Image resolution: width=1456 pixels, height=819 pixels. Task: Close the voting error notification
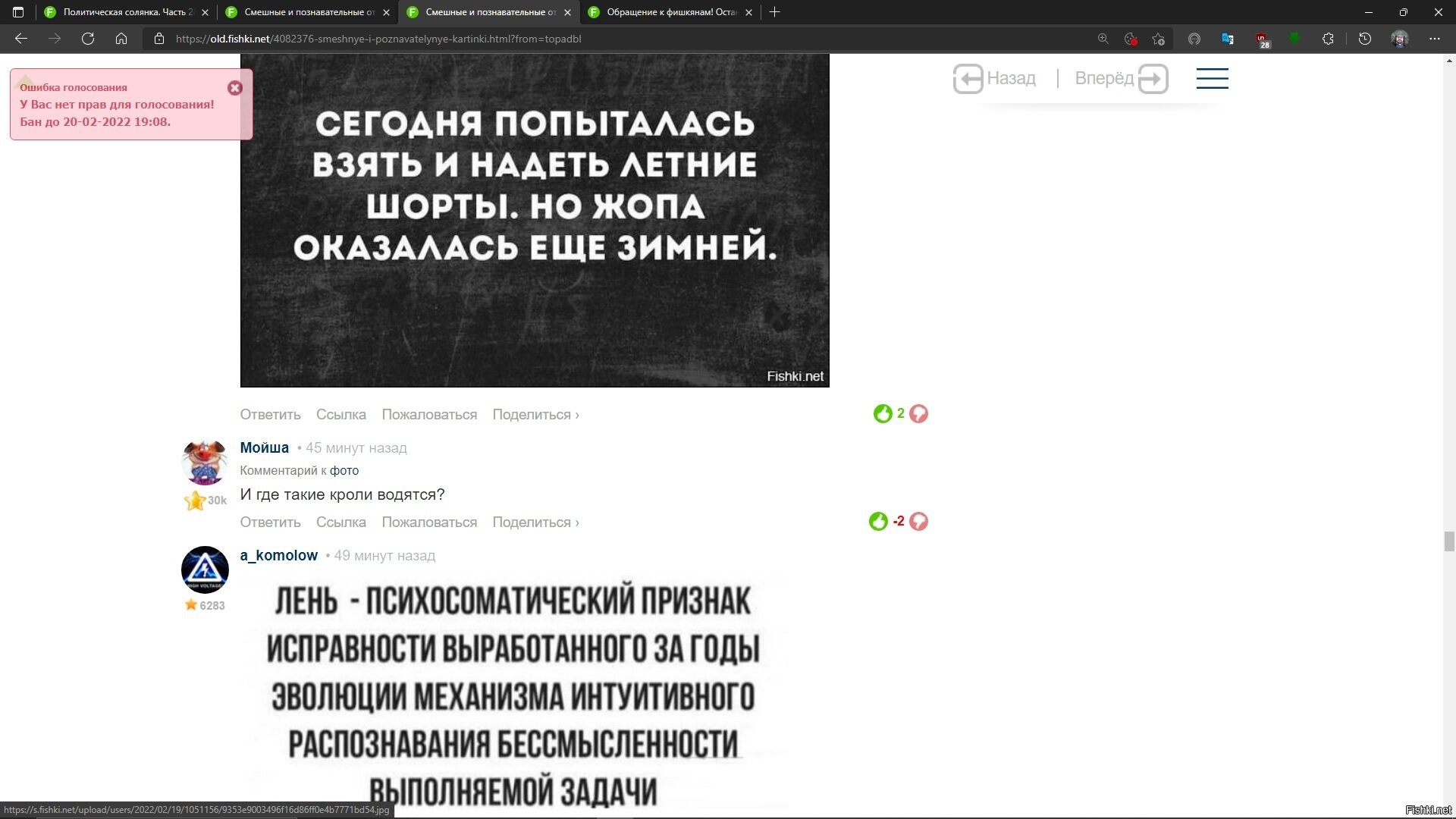point(235,88)
